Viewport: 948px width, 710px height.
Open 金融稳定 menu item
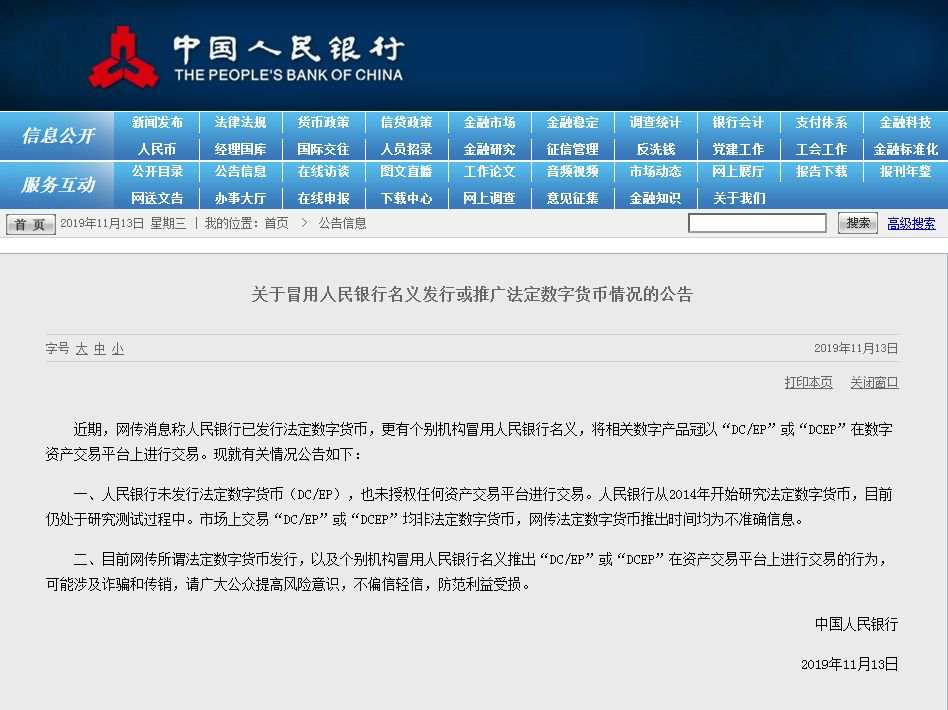coord(573,122)
